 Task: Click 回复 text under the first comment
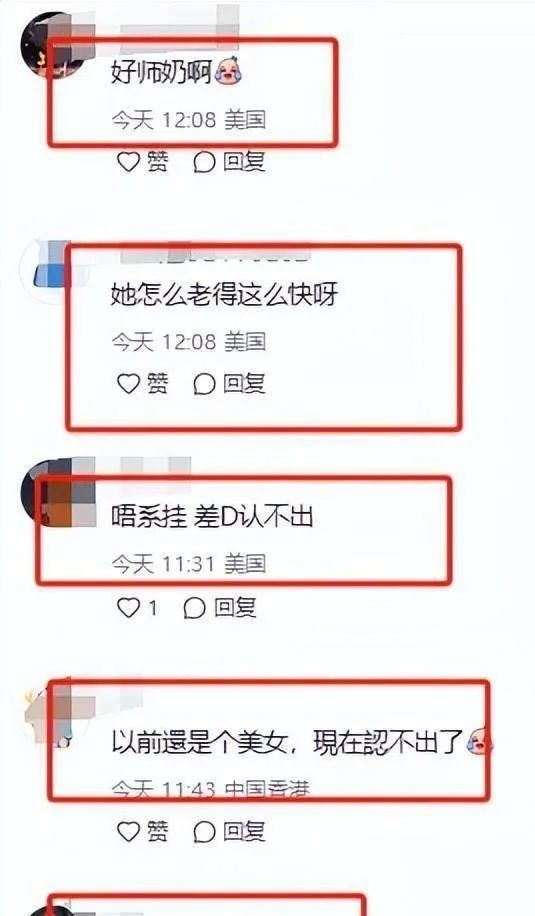click(244, 162)
